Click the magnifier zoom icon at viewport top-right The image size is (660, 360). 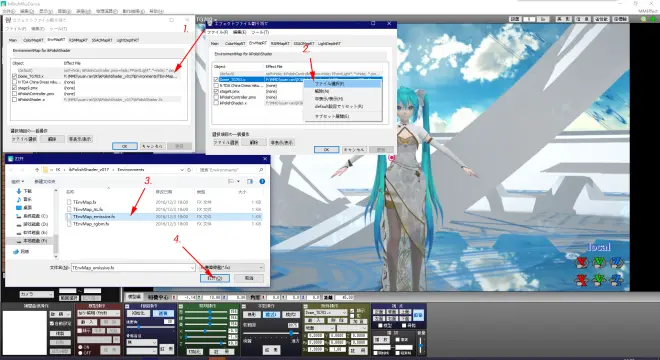coord(644,19)
